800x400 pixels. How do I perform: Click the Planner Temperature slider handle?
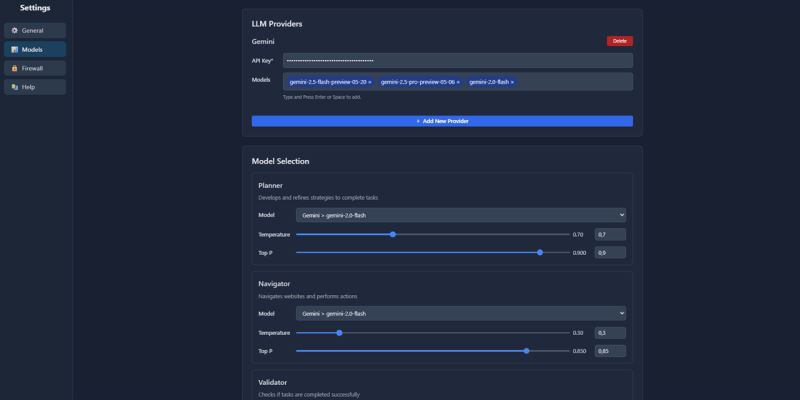[393, 234]
